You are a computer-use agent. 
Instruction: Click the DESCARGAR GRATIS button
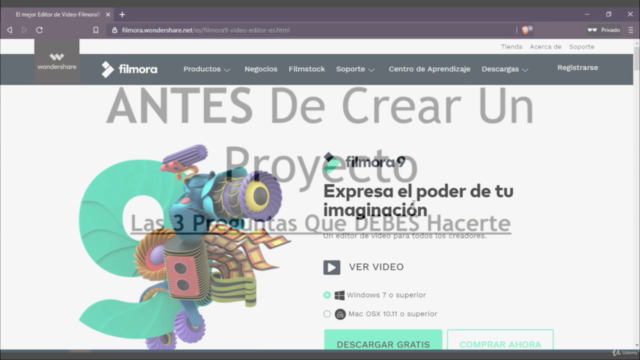tap(383, 340)
